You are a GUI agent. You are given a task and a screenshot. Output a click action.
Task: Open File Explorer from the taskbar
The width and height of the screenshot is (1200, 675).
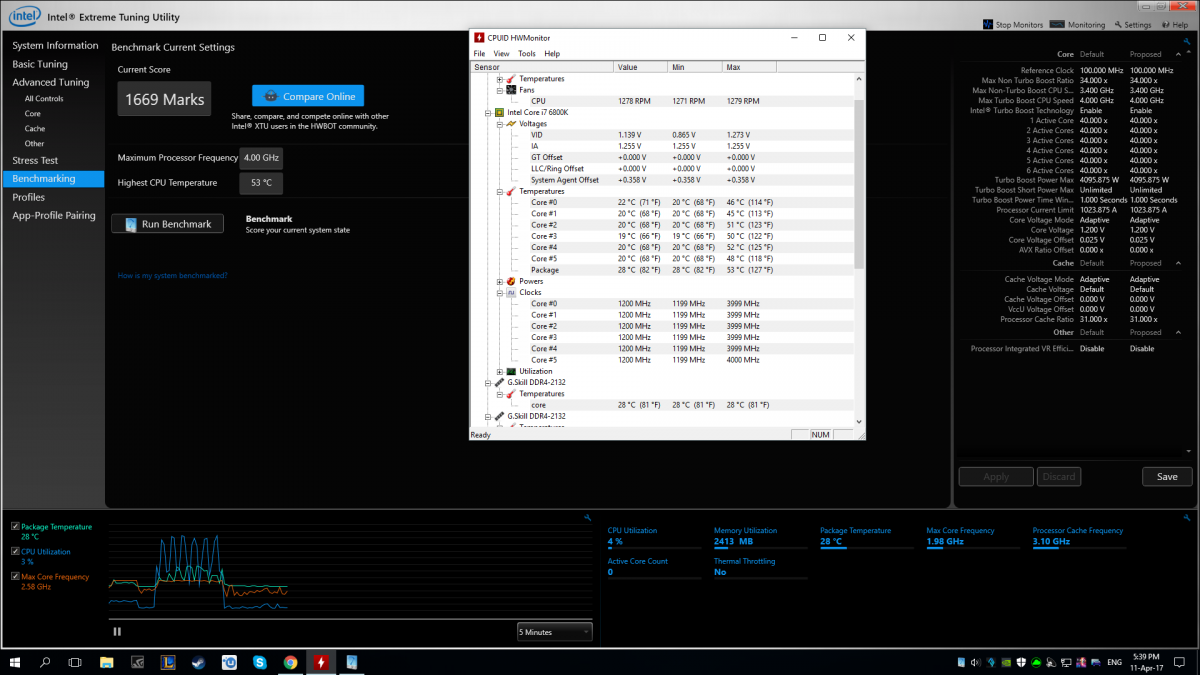[107, 662]
